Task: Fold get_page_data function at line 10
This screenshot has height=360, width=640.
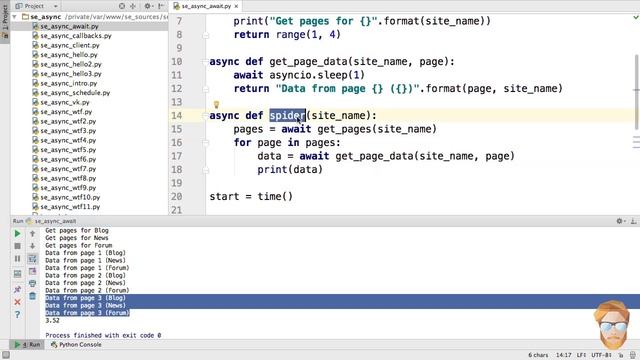Action: coord(205,62)
